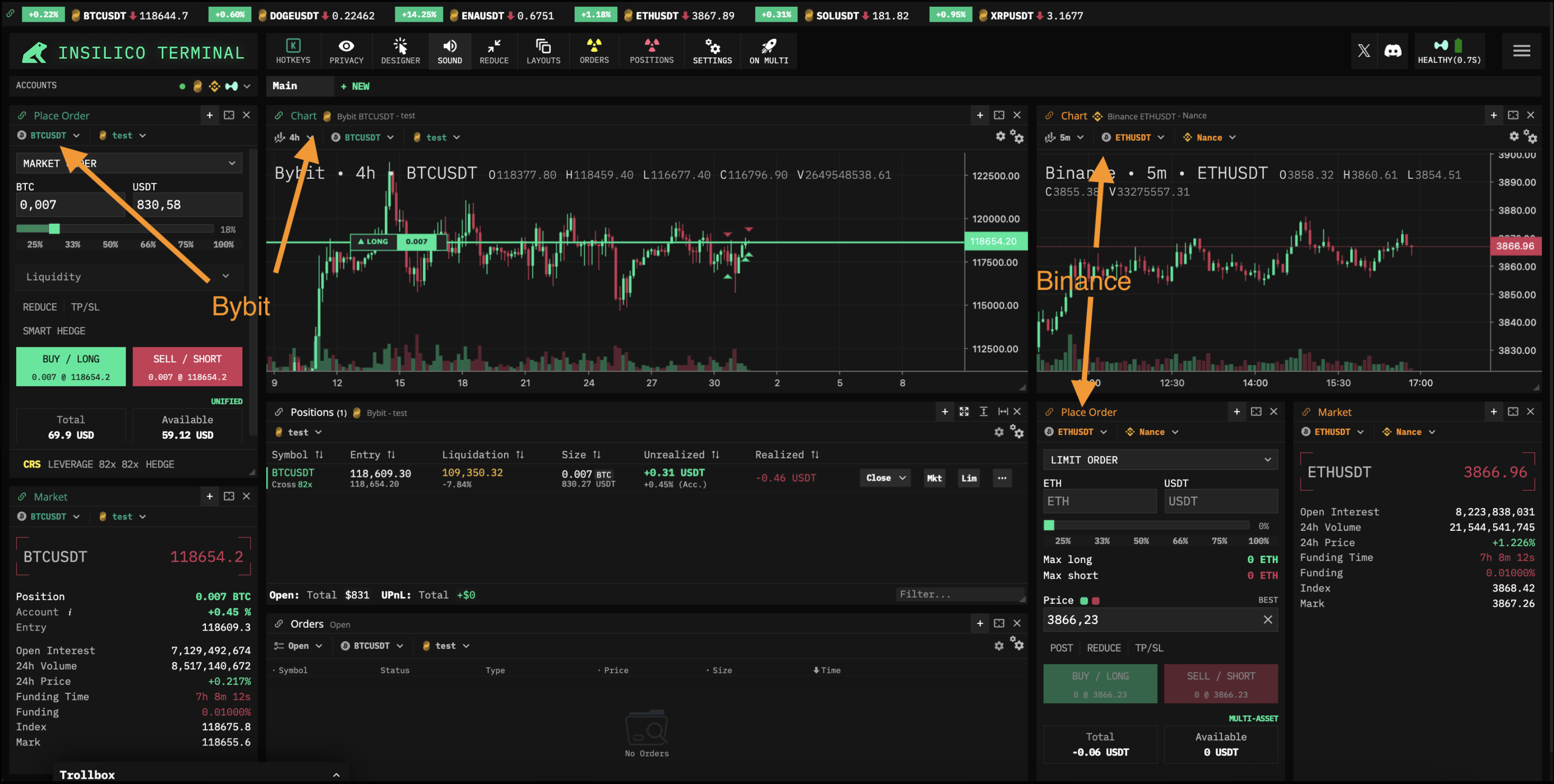Open the X social icon
The image size is (1554, 784).
[x=1363, y=51]
